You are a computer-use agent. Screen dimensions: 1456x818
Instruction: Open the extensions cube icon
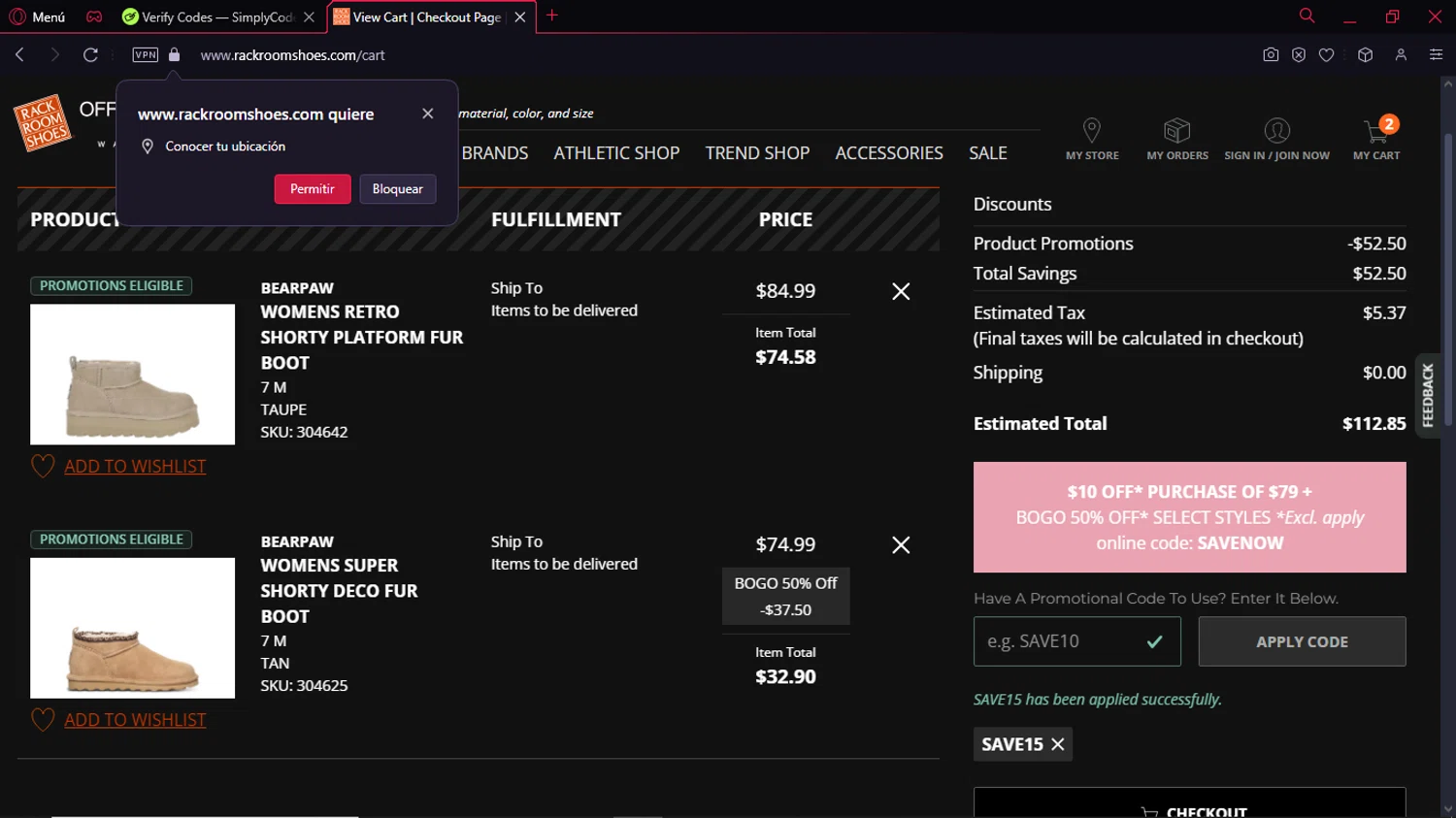click(1365, 55)
